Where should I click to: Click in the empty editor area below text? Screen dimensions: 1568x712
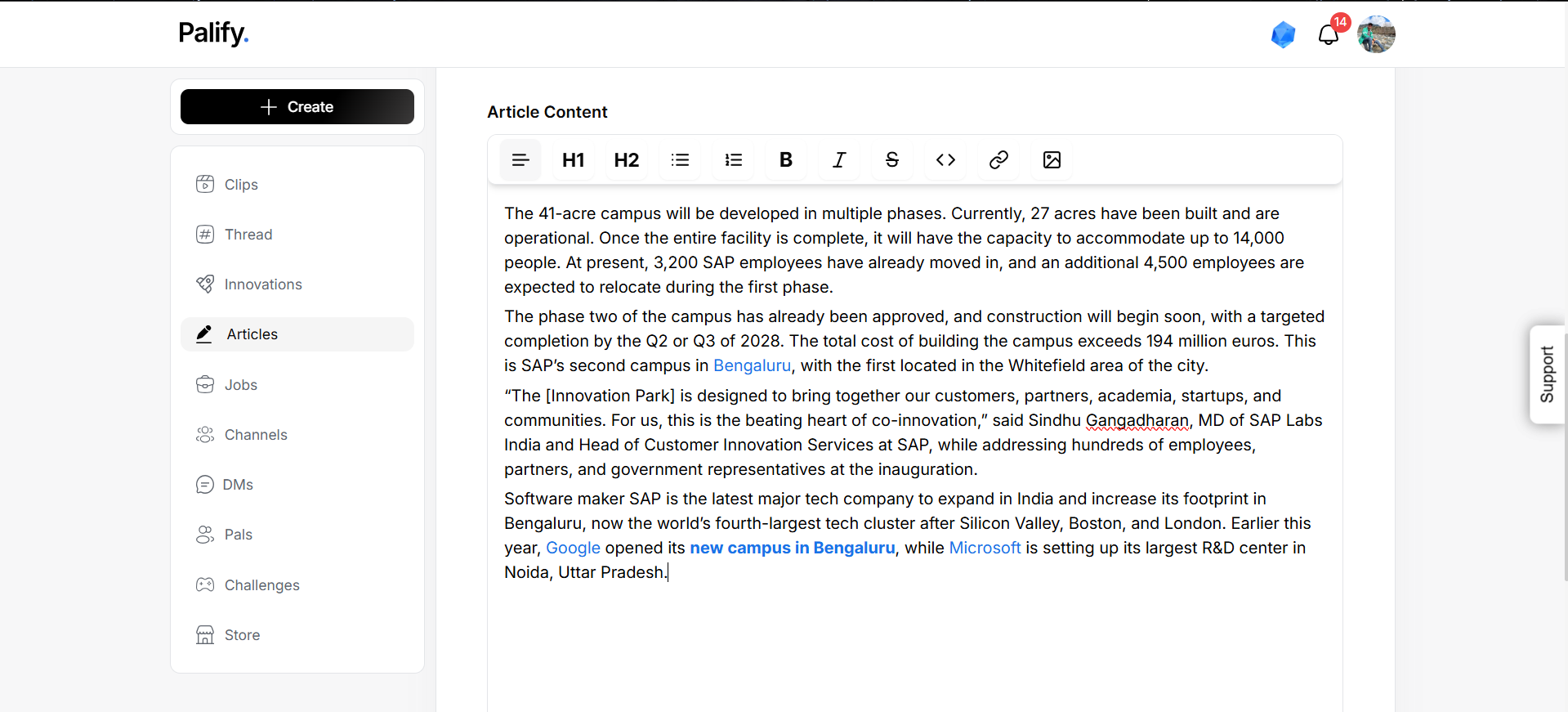[914, 650]
